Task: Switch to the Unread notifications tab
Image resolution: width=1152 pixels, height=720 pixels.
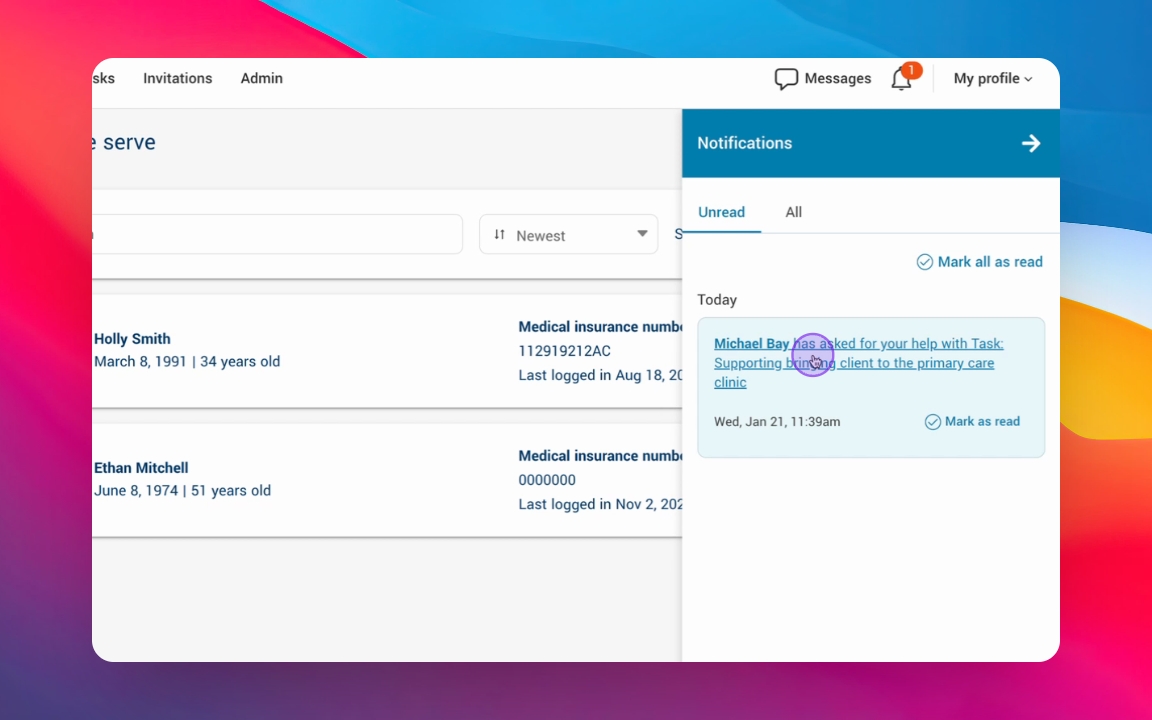Action: pyautogui.click(x=721, y=212)
